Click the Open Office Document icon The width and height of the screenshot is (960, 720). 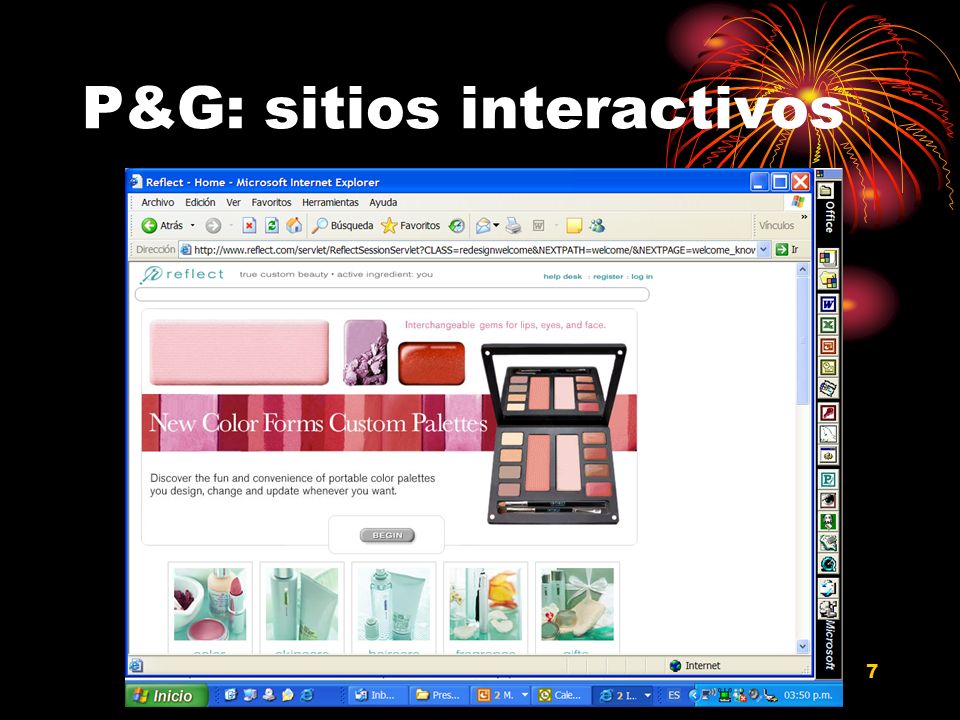point(828,280)
